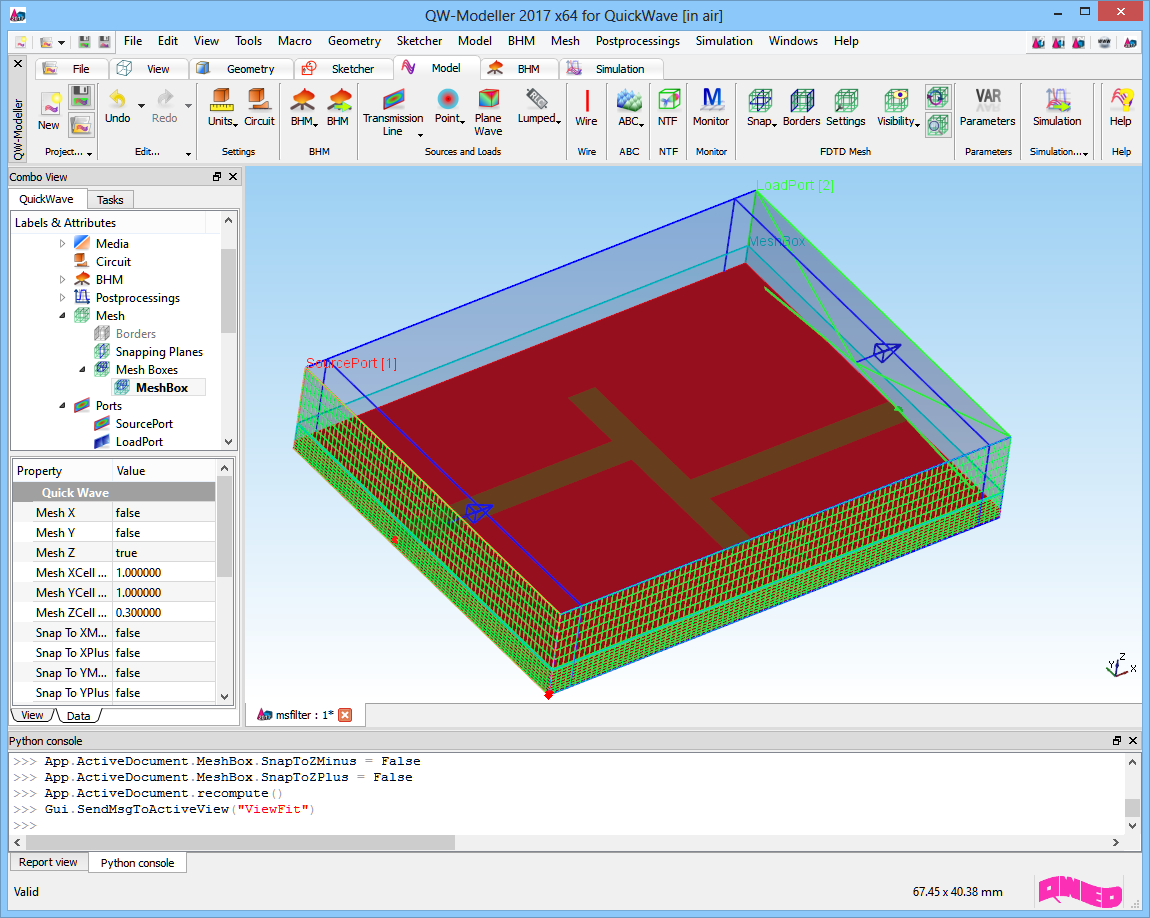
Task: Click the Snap To XPlus false value
Action: click(164, 653)
